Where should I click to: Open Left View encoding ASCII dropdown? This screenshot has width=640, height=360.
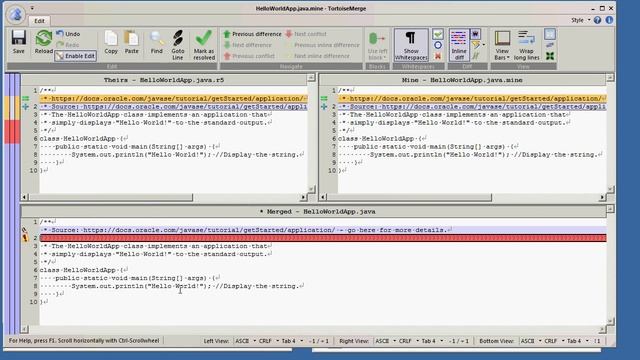click(x=245, y=341)
